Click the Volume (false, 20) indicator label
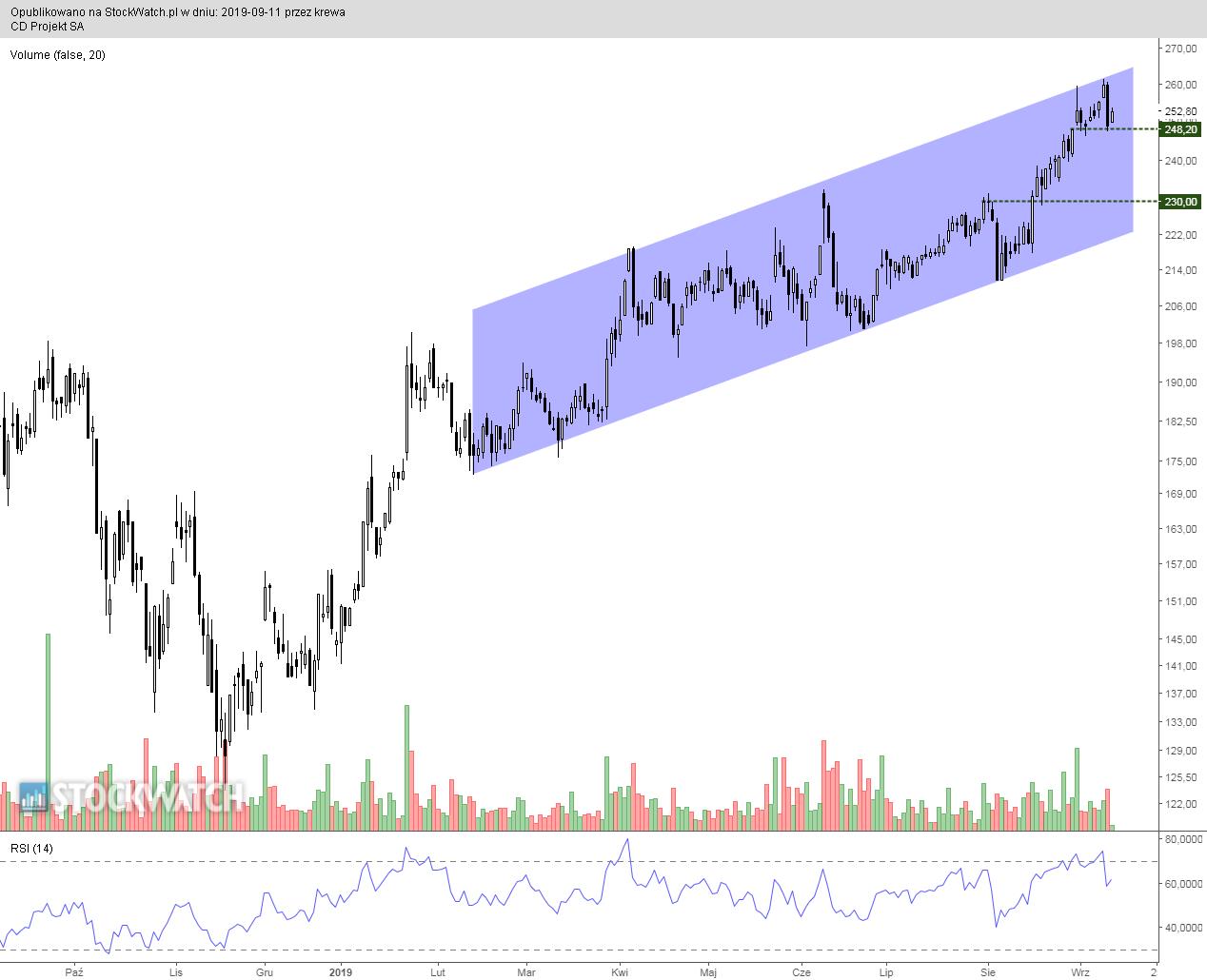1207x980 pixels. coord(58,55)
